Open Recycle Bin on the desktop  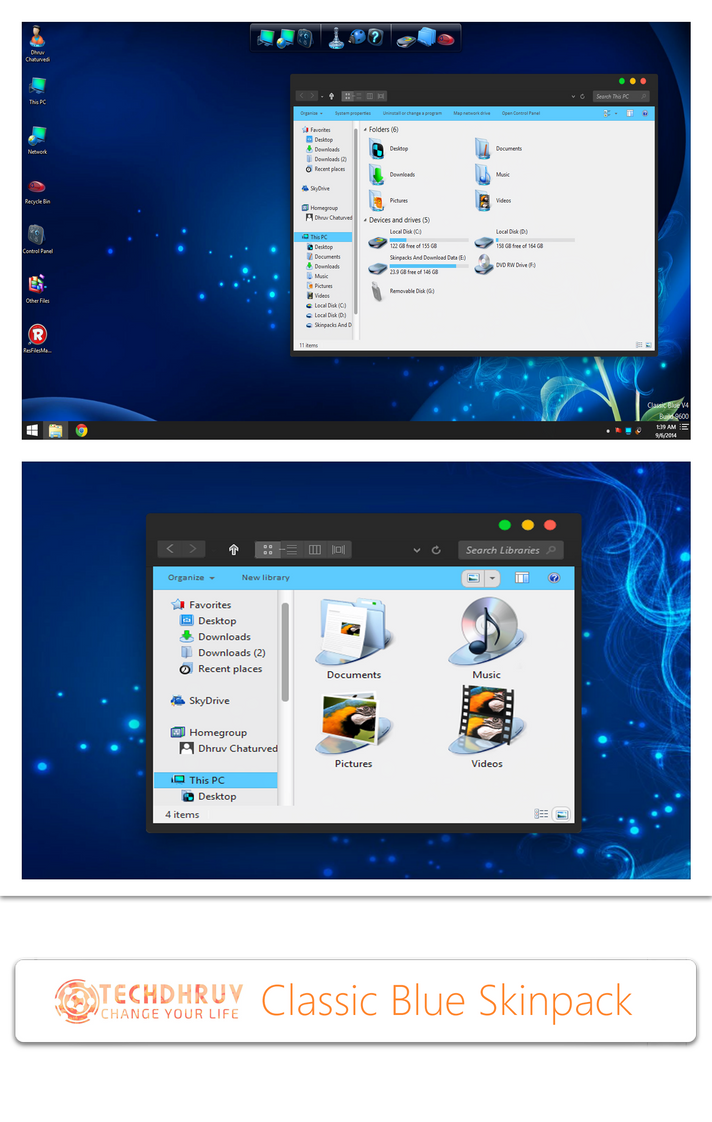[x=37, y=189]
